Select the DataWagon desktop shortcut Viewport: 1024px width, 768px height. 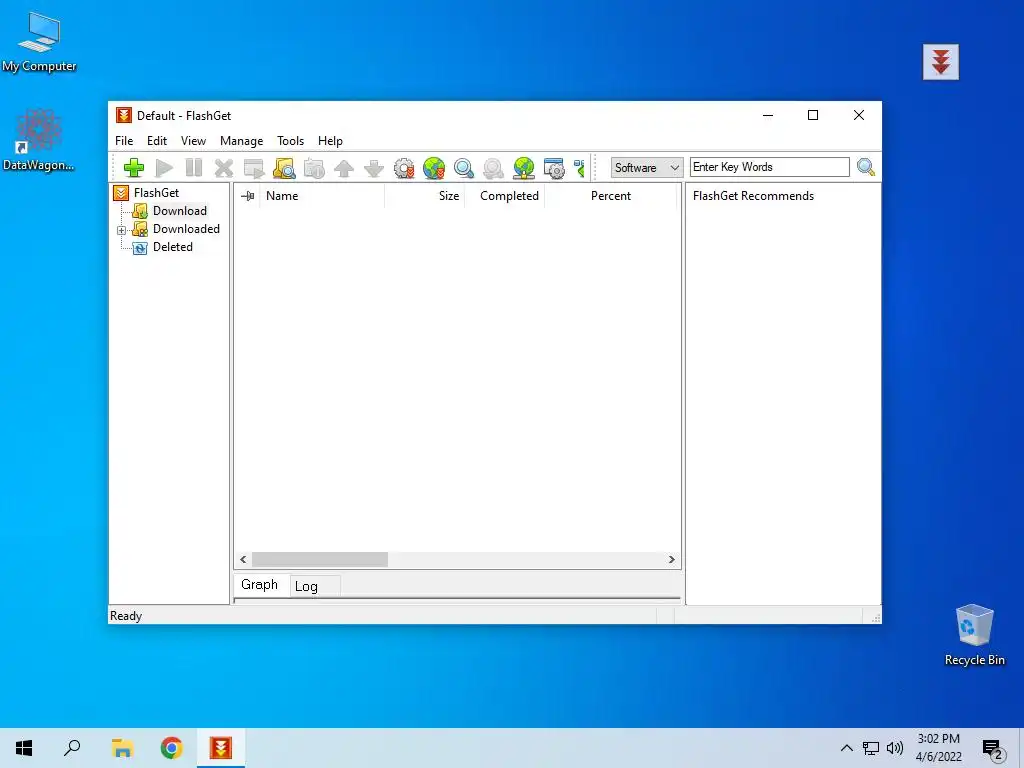39,140
